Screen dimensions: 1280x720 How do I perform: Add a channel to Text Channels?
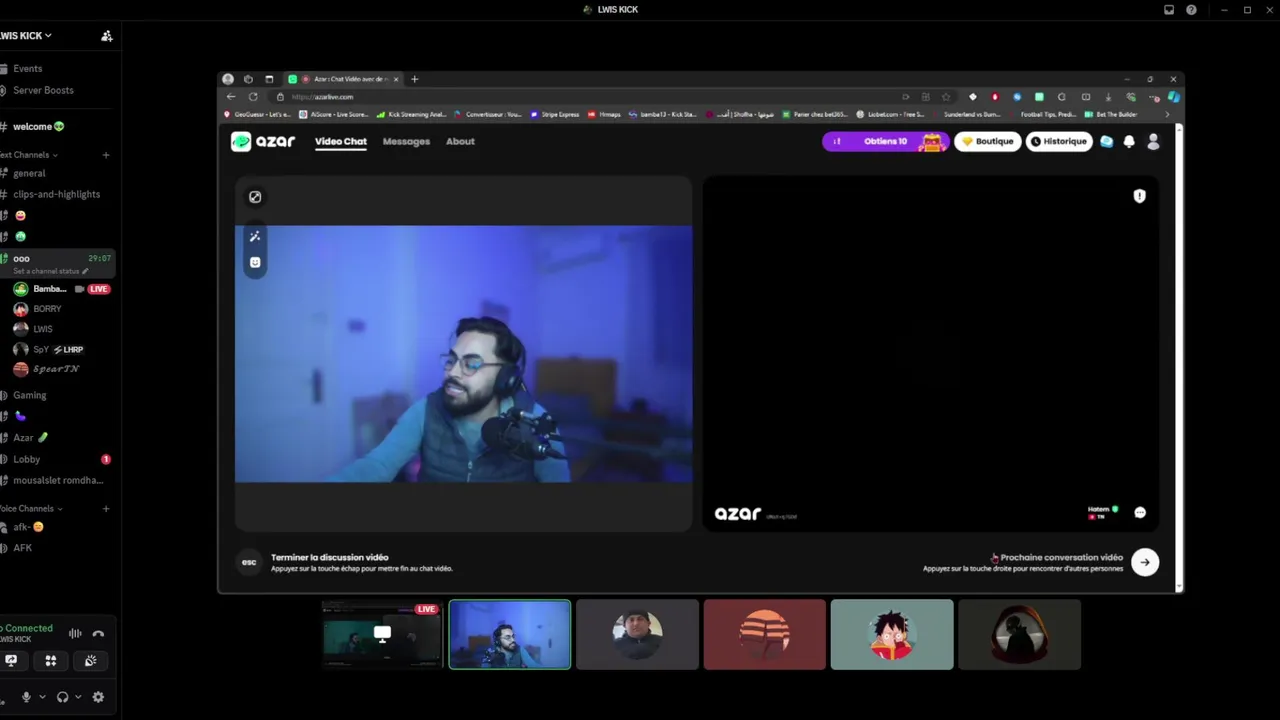[x=106, y=155]
